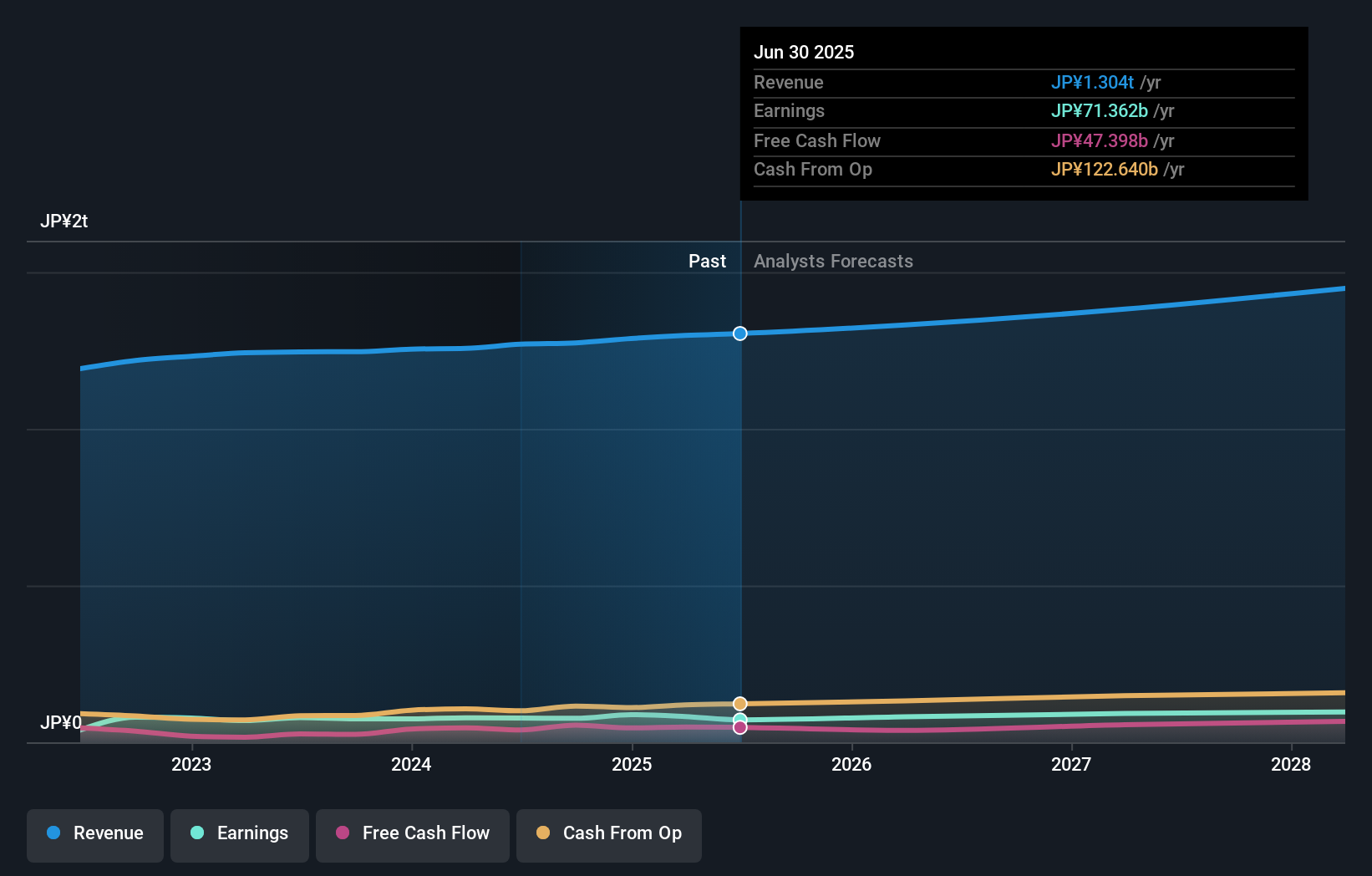
Task: Click the yellow Cash From Op dot icon
Action: [542, 833]
